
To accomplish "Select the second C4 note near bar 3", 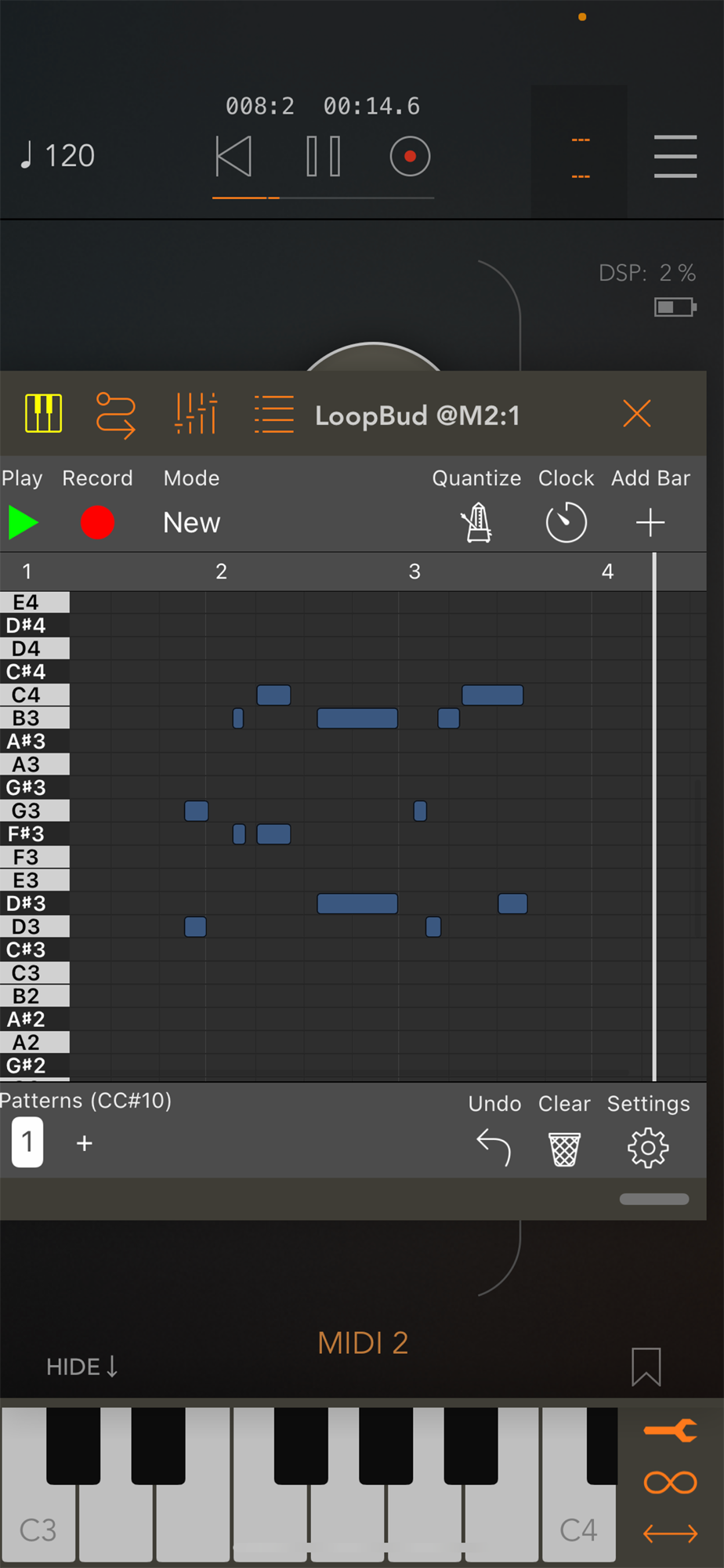I will tap(493, 695).
